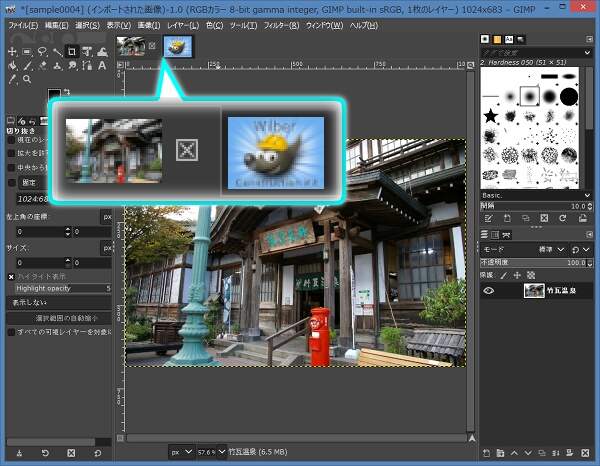Edit the selected brush
The height and width of the screenshot is (466, 600).
pyautogui.click(x=488, y=218)
